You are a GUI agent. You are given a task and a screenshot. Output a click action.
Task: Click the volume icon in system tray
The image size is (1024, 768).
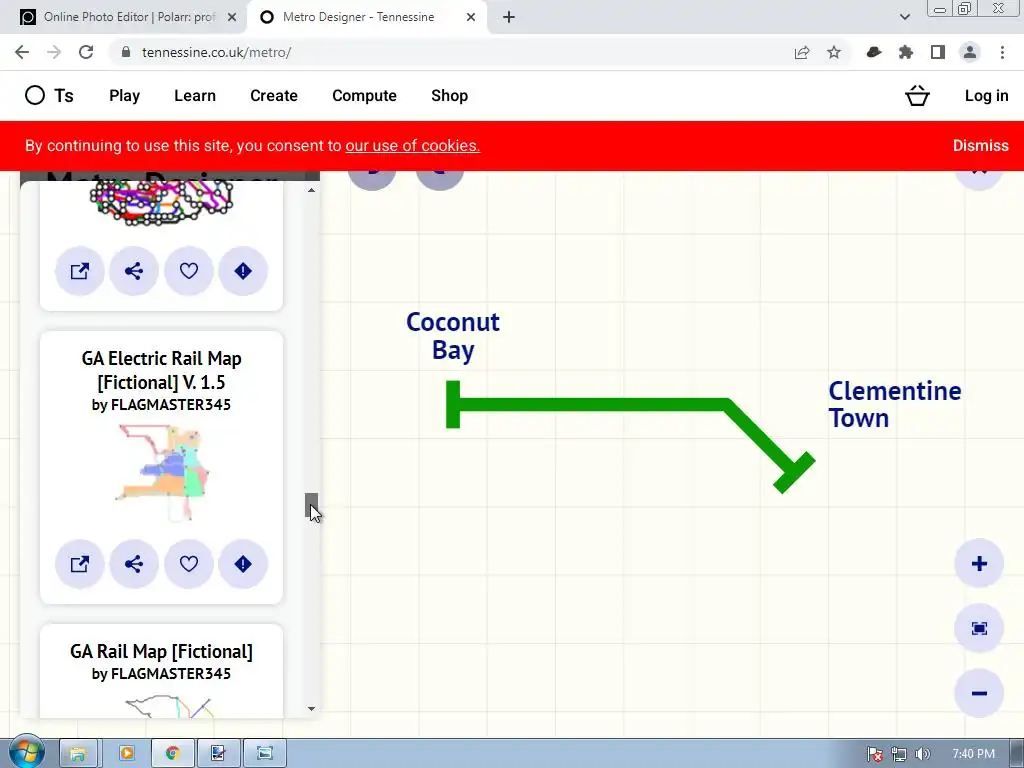922,754
